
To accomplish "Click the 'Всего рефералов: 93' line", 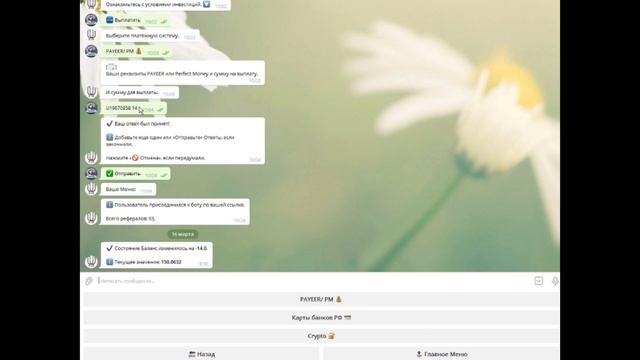I will click(x=130, y=219).
